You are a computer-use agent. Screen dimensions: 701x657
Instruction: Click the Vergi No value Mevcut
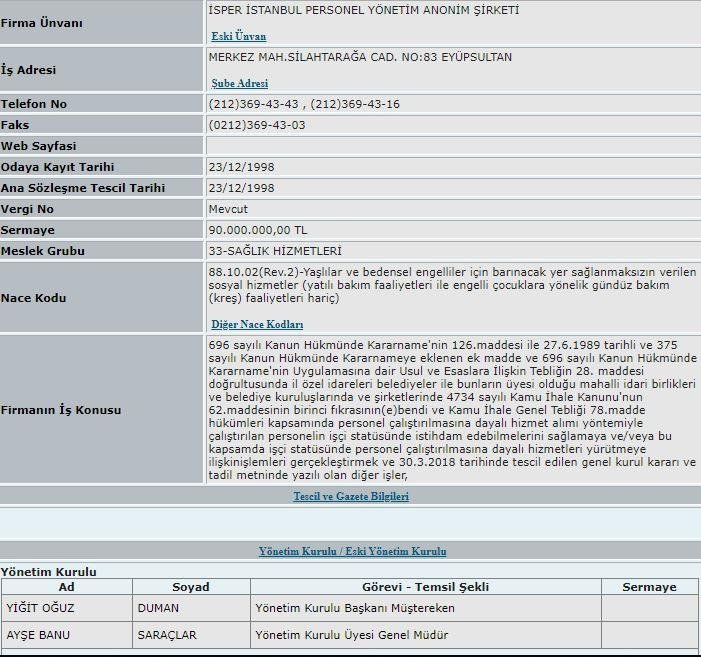point(229,209)
